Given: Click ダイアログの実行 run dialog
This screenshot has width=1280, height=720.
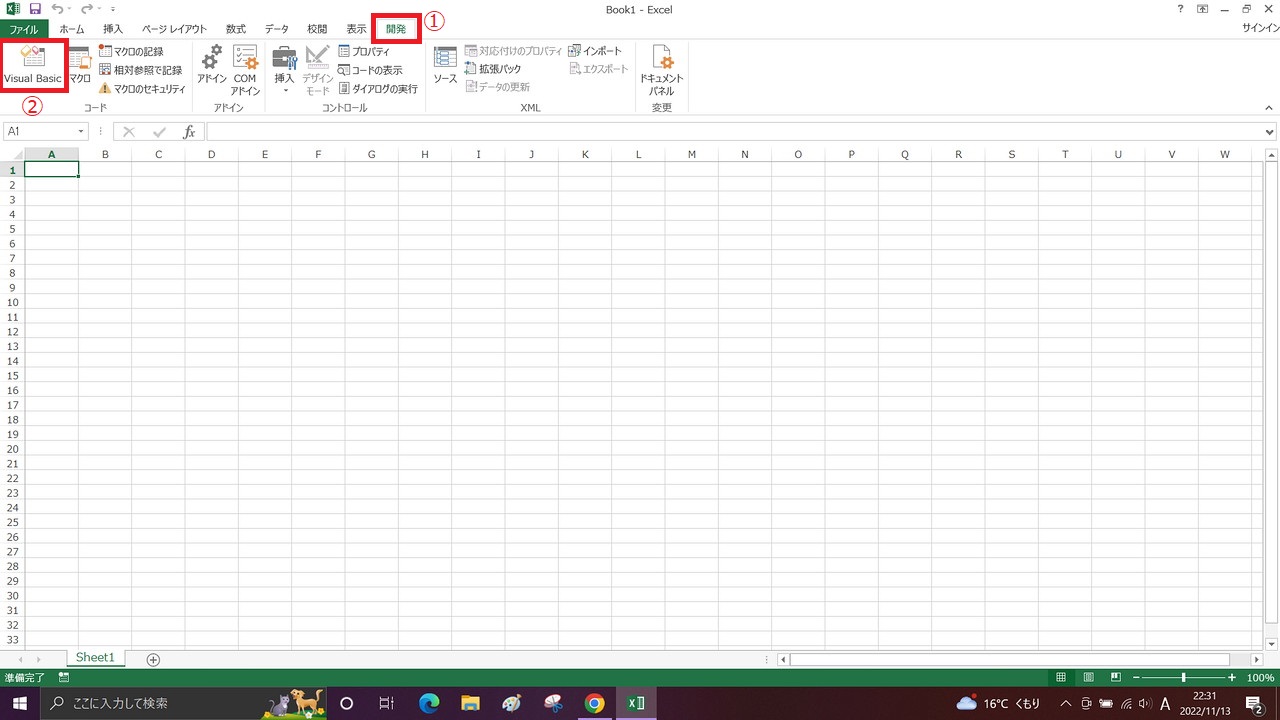Looking at the screenshot, I should tap(378, 88).
